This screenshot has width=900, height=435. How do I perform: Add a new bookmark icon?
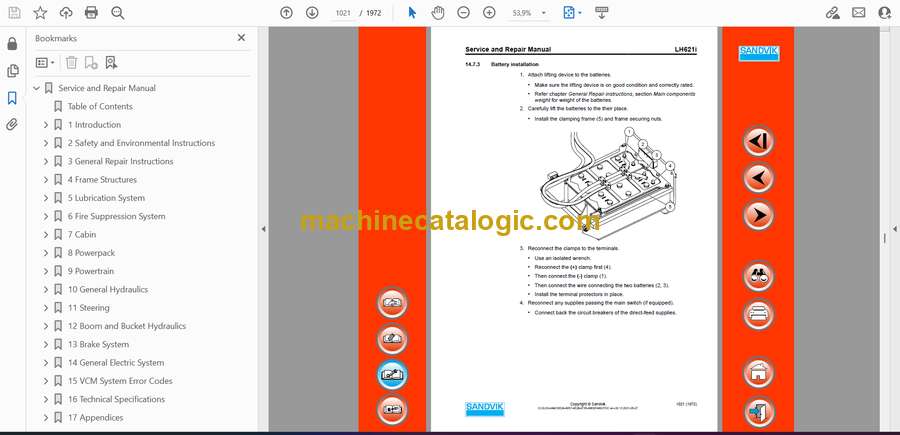point(91,63)
